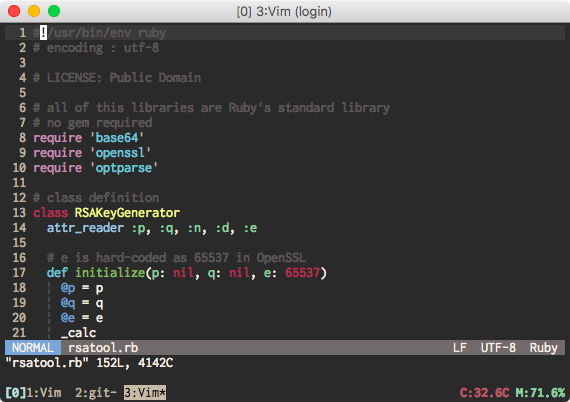Click the attr_reader keyword on line 14
Viewport: 570px width, 402px height.
point(85,228)
